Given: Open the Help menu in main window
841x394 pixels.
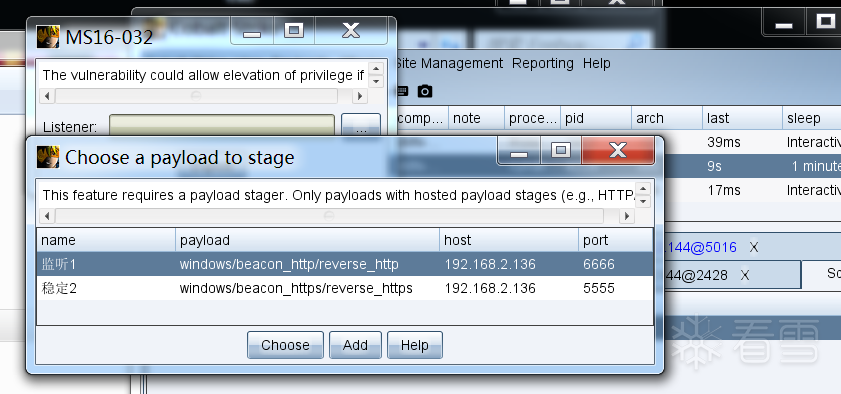Looking at the screenshot, I should [x=596, y=63].
